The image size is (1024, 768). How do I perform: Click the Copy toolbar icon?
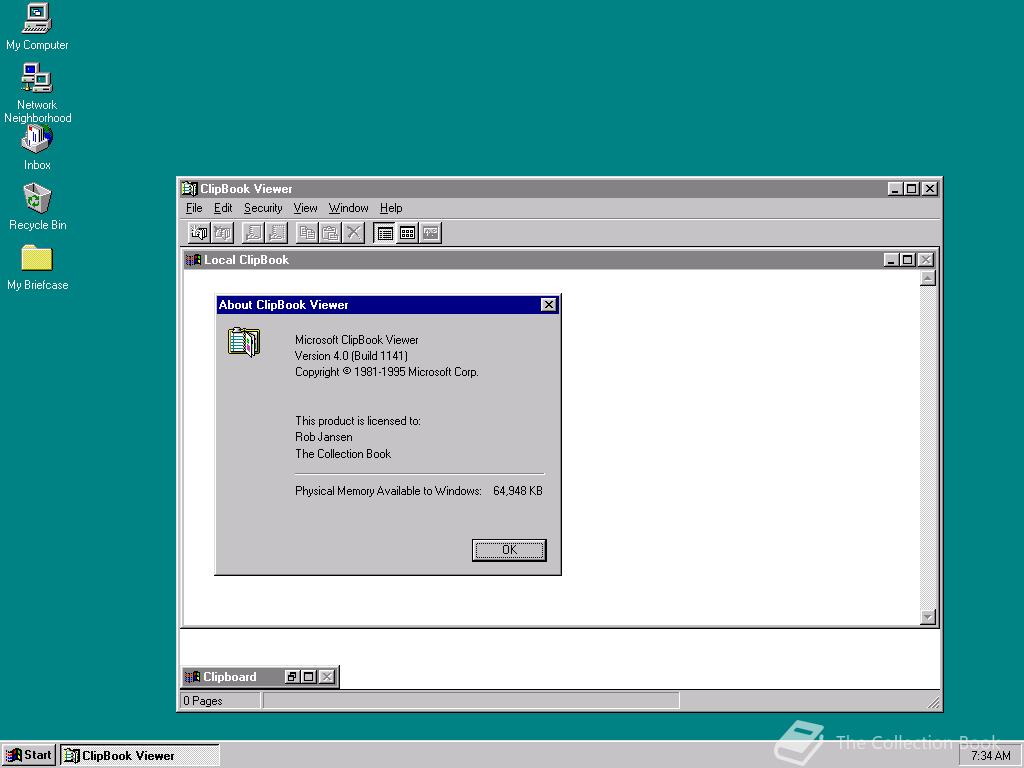point(307,232)
